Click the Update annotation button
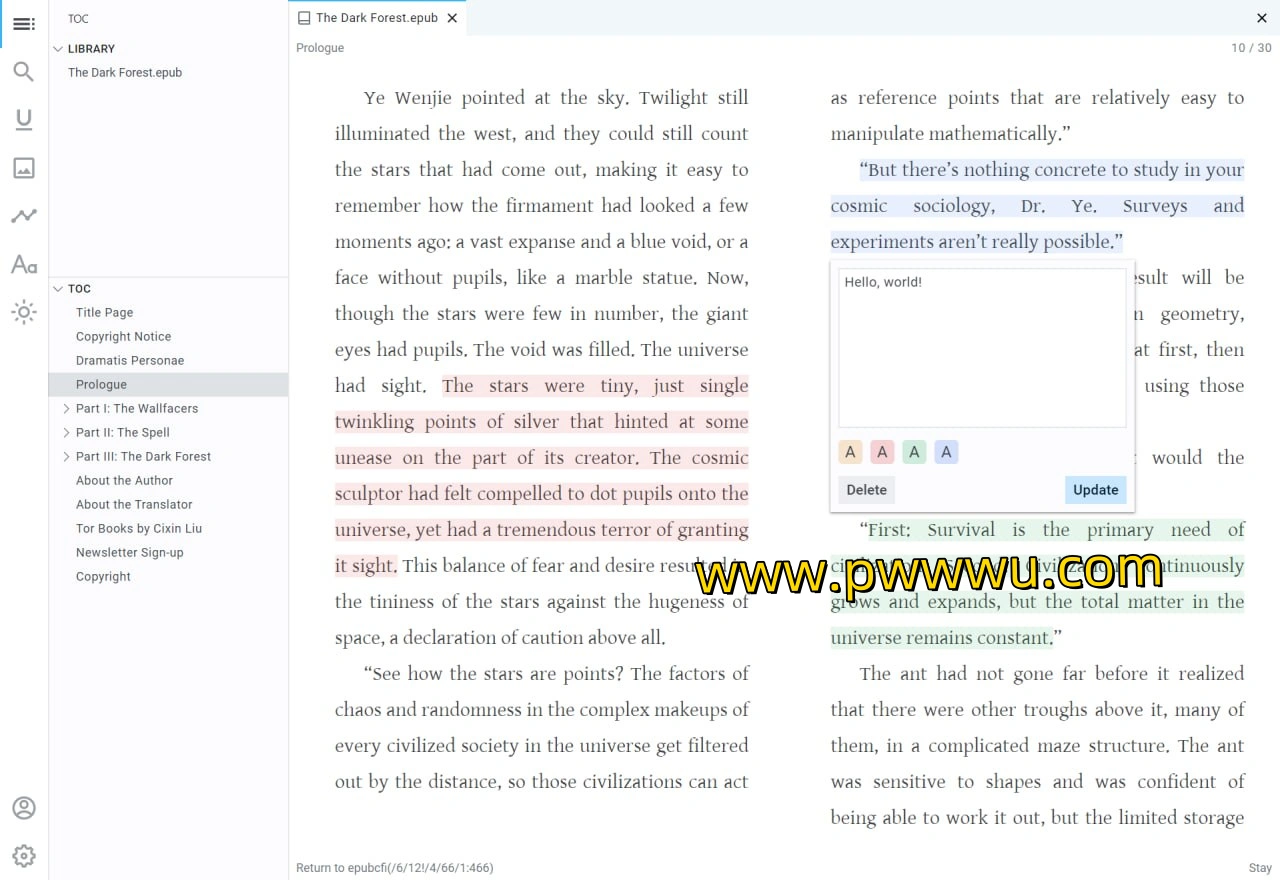Image resolution: width=1280 pixels, height=880 pixels. (x=1095, y=490)
